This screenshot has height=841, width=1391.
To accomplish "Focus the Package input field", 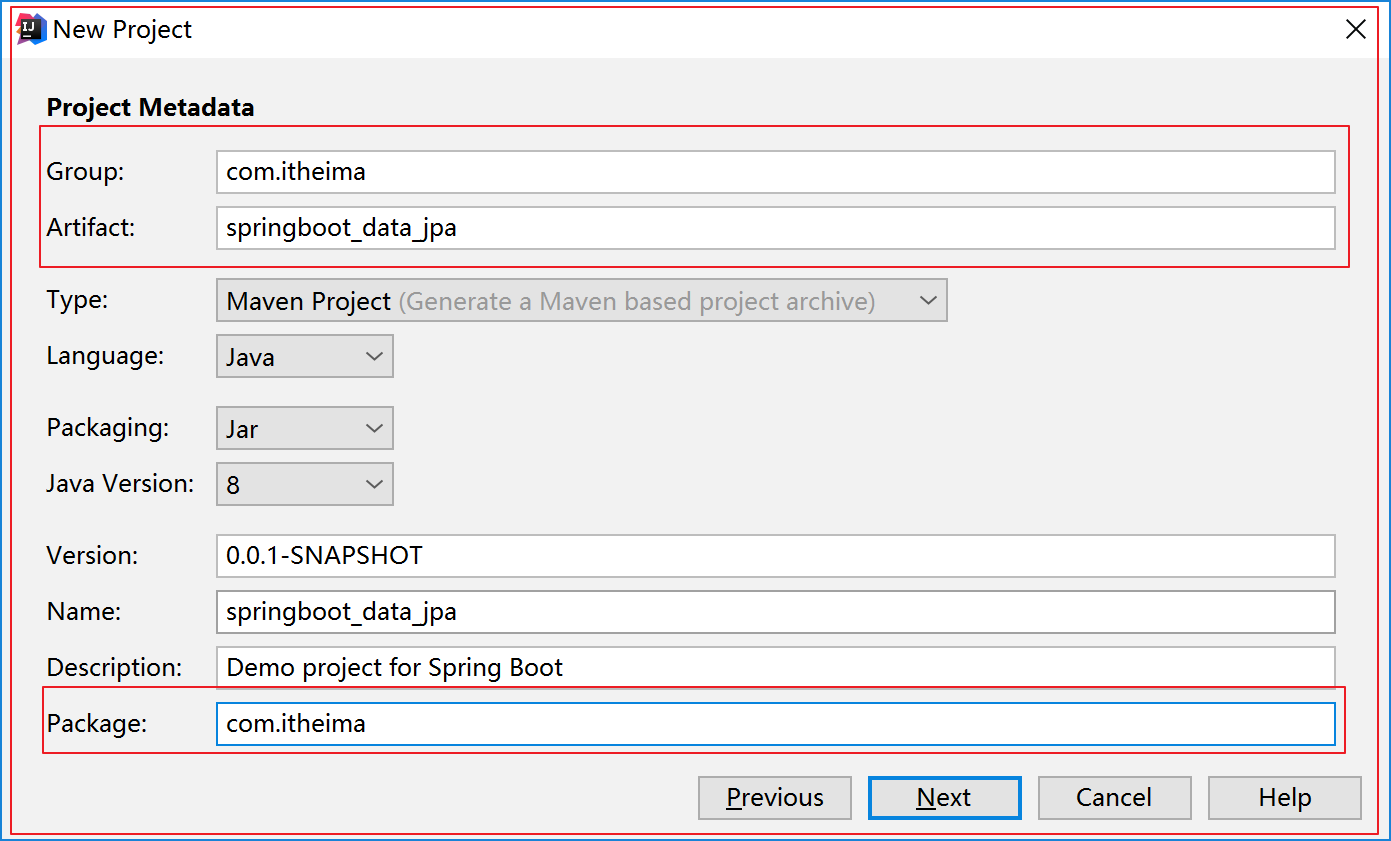I will point(776,724).
